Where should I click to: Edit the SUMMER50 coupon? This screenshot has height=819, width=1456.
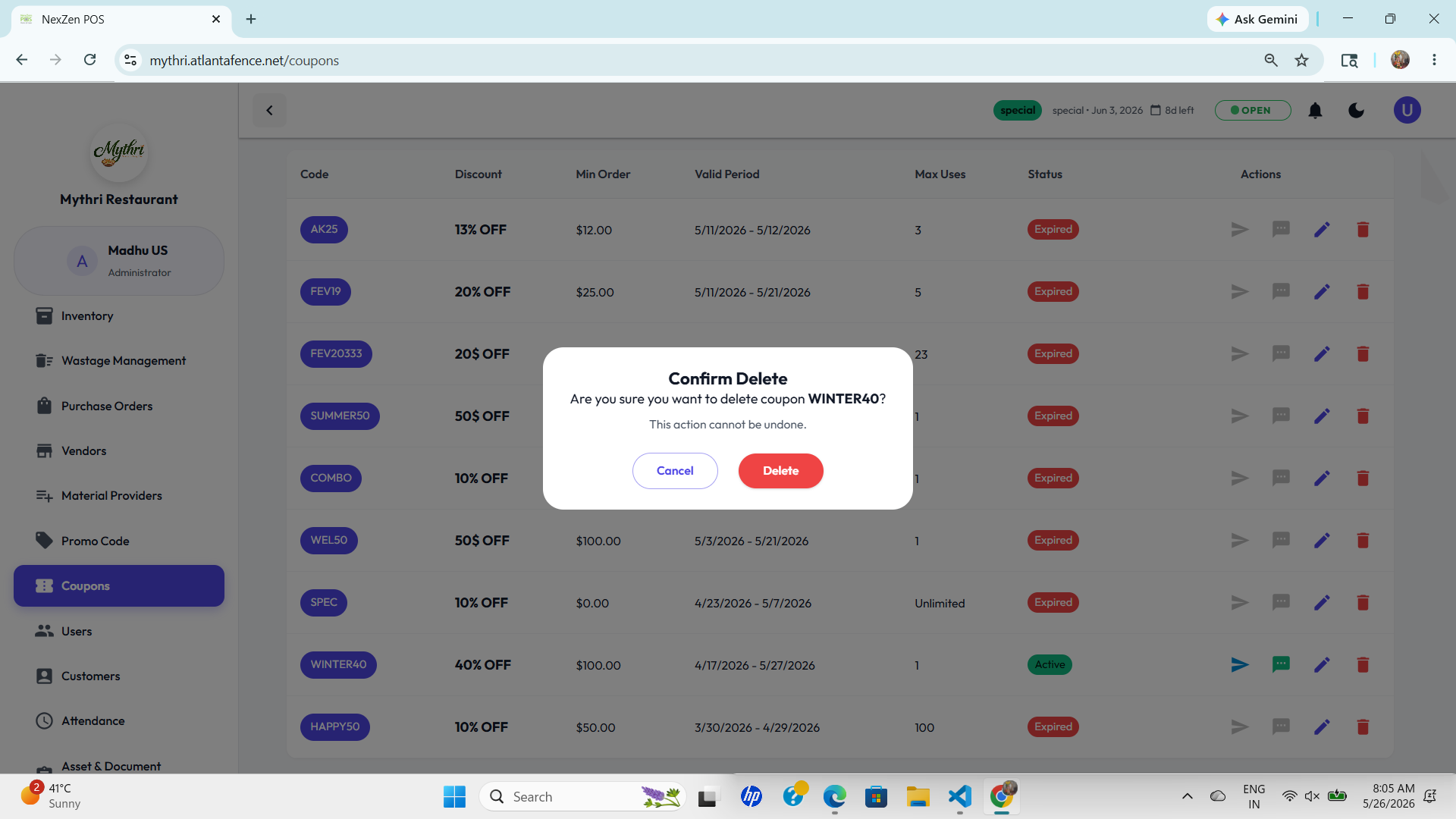(1322, 416)
